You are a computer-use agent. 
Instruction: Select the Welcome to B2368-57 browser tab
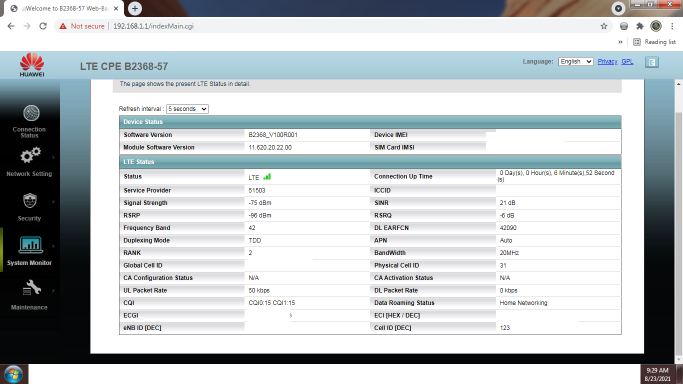click(x=64, y=9)
